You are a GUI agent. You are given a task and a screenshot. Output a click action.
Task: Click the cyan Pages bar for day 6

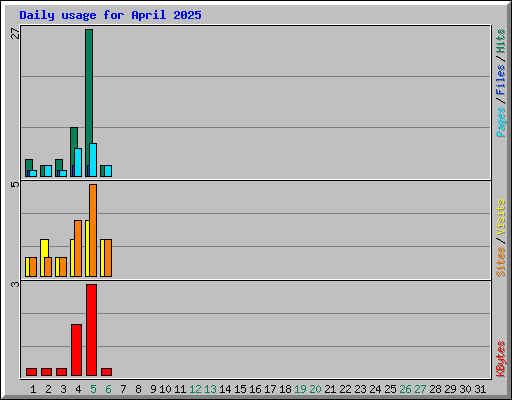pyautogui.click(x=108, y=171)
